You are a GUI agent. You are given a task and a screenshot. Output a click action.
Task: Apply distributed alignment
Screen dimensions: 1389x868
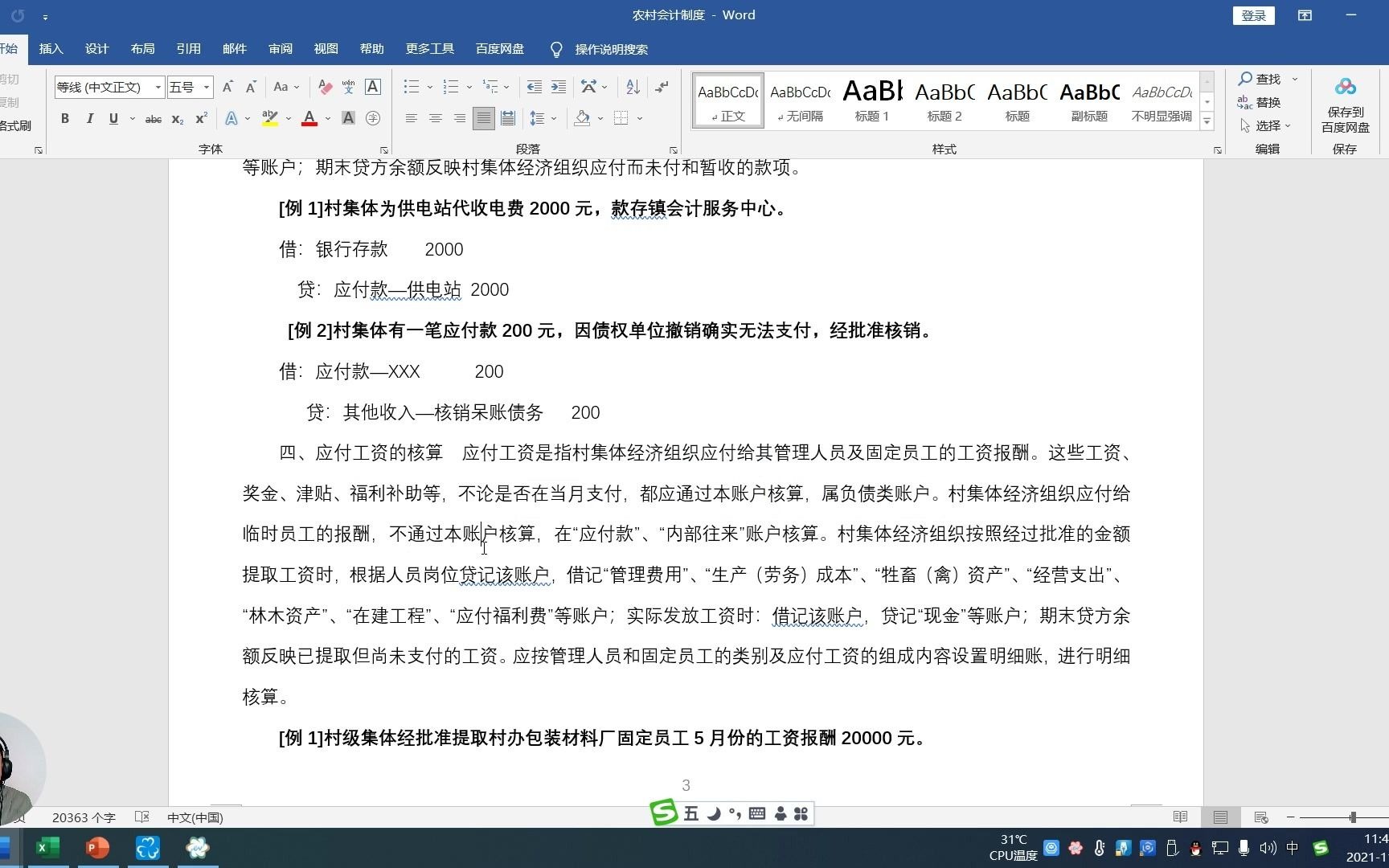pos(508,118)
